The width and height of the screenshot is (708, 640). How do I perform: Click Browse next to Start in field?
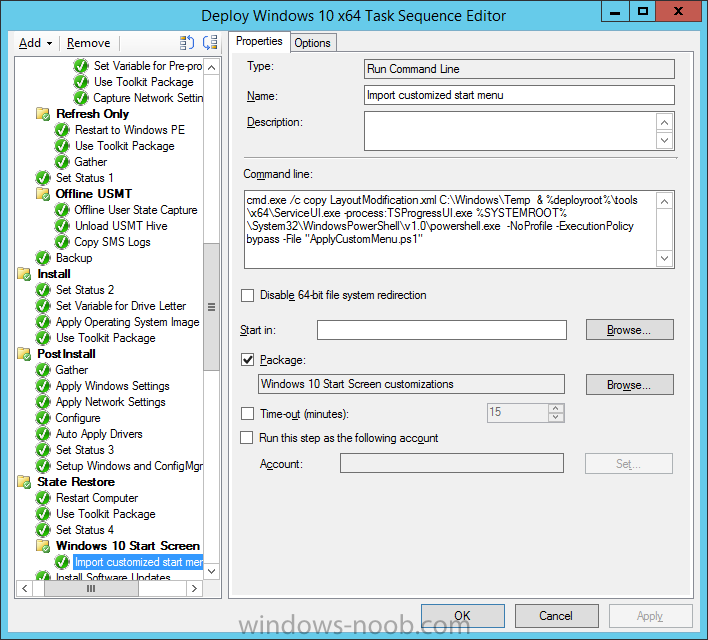(x=629, y=330)
